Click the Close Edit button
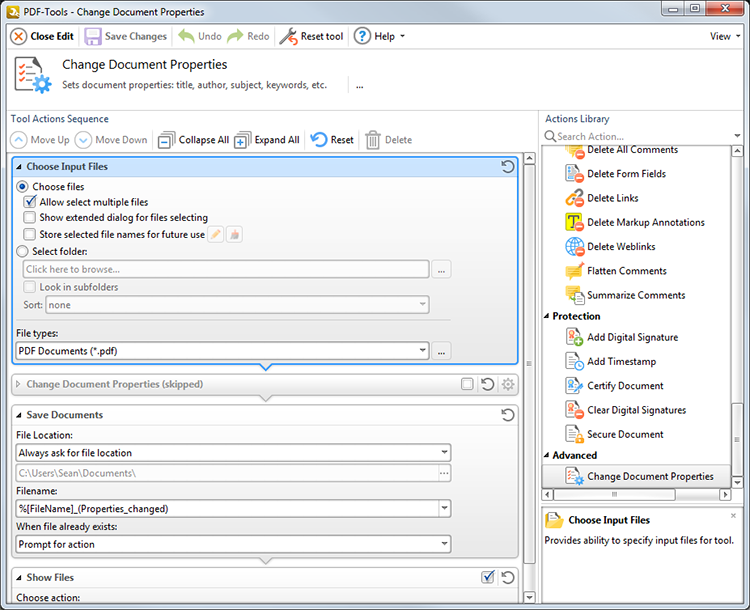The width and height of the screenshot is (750, 610). click(42, 36)
